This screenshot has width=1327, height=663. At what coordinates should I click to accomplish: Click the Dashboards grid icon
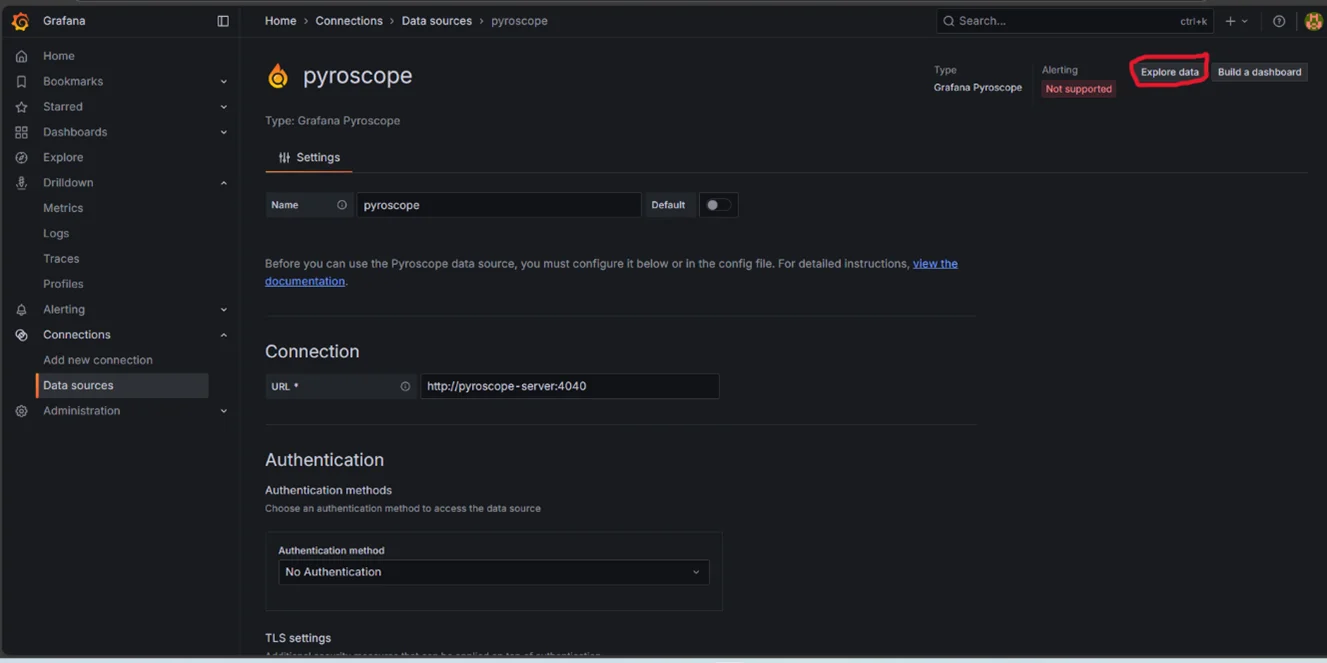pyautogui.click(x=21, y=132)
